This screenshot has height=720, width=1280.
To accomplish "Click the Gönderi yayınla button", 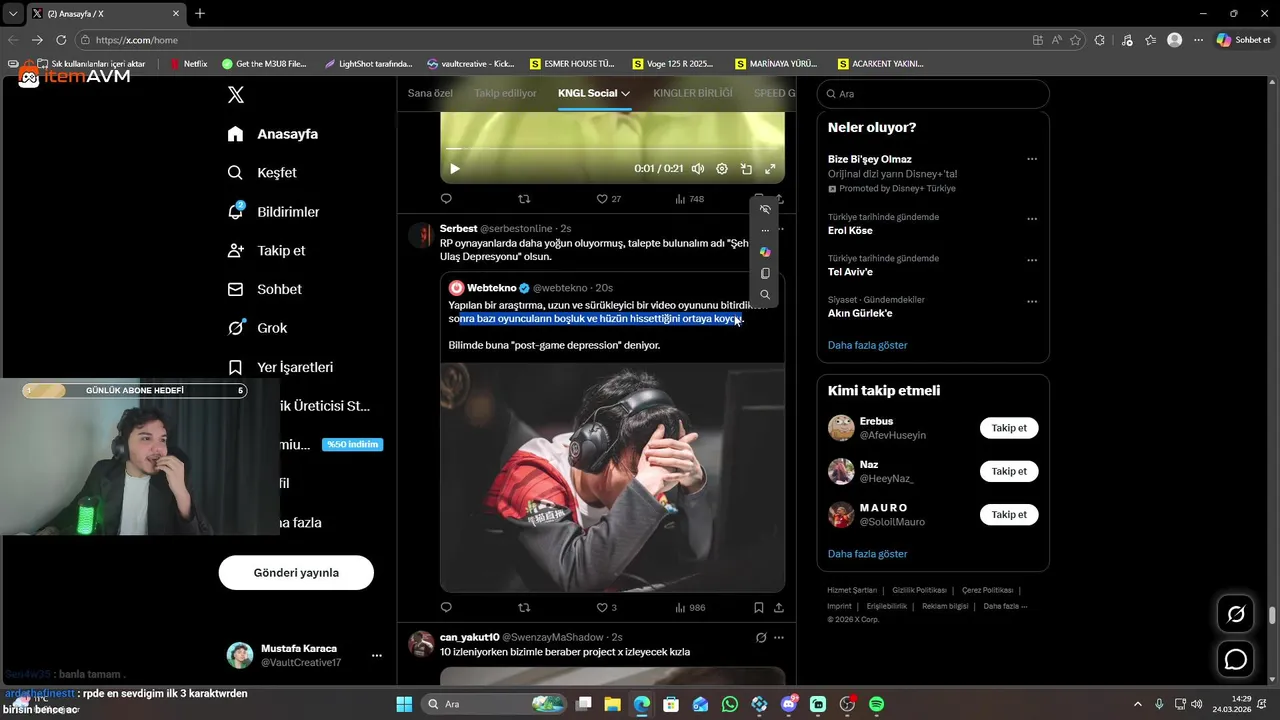I will point(296,573).
